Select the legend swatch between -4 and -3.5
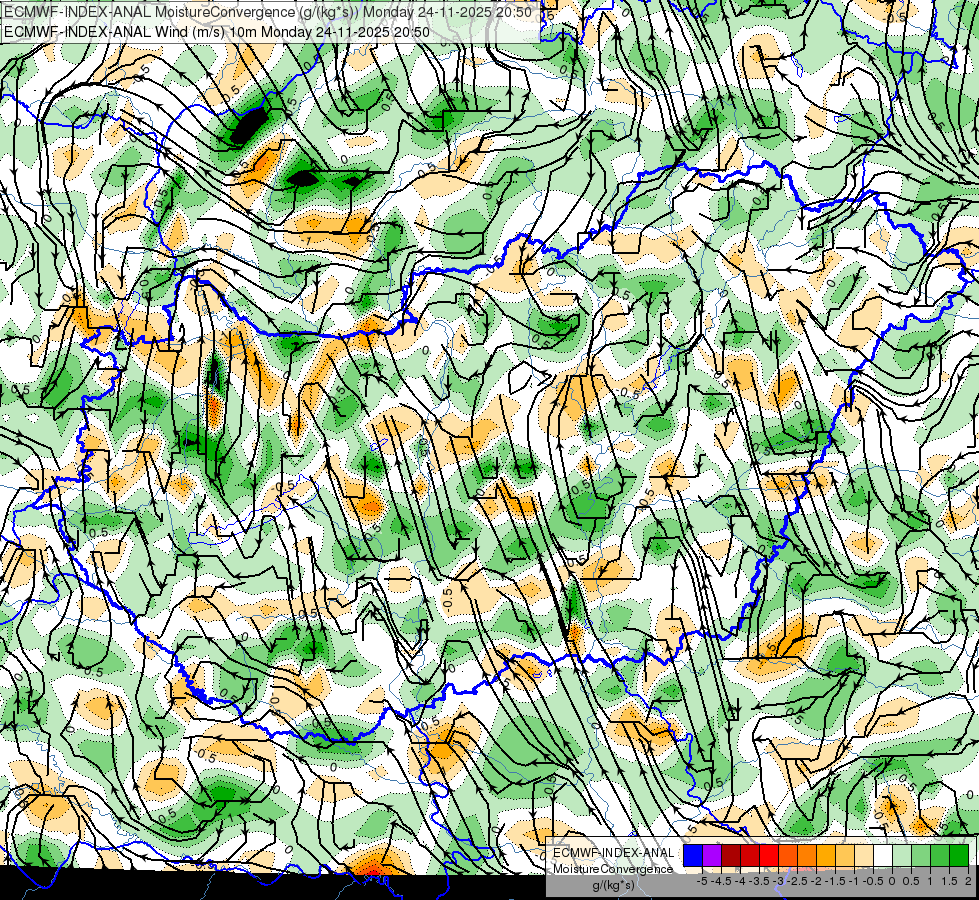The width and height of the screenshot is (979, 900). [750, 856]
